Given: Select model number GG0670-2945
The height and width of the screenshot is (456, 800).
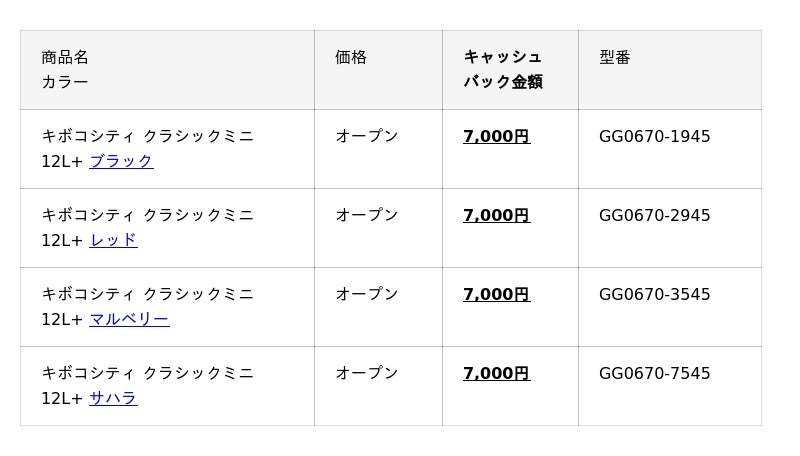Looking at the screenshot, I should tap(655, 215).
